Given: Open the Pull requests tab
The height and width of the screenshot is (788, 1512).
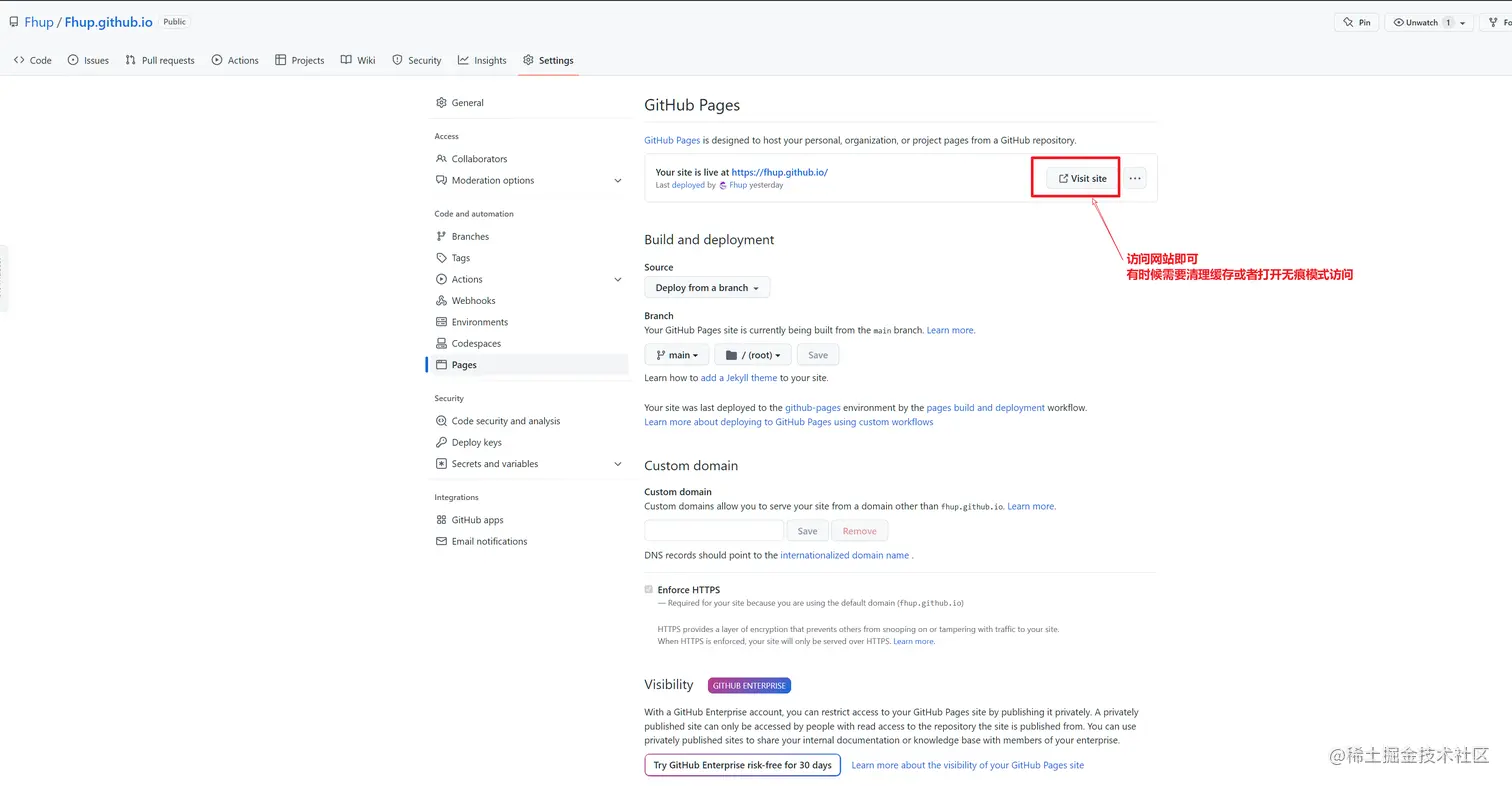Looking at the screenshot, I should pyautogui.click(x=160, y=60).
